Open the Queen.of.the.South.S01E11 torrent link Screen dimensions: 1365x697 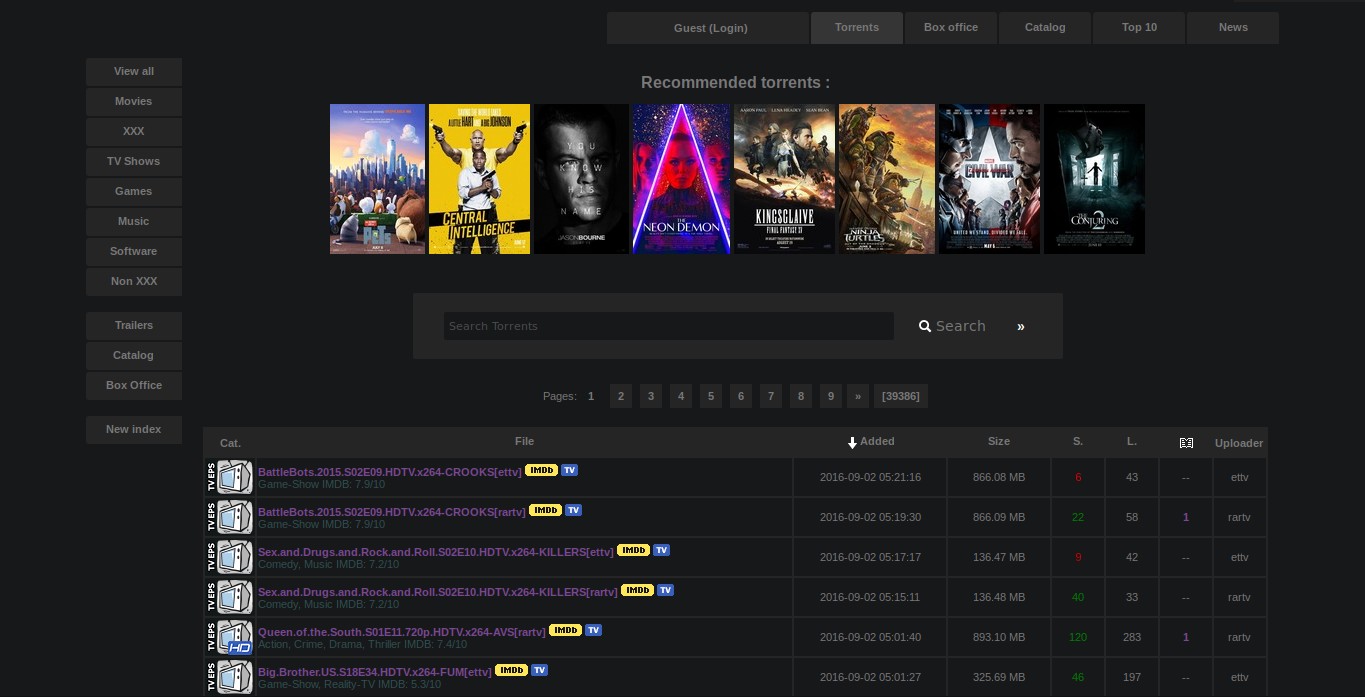(x=401, y=631)
